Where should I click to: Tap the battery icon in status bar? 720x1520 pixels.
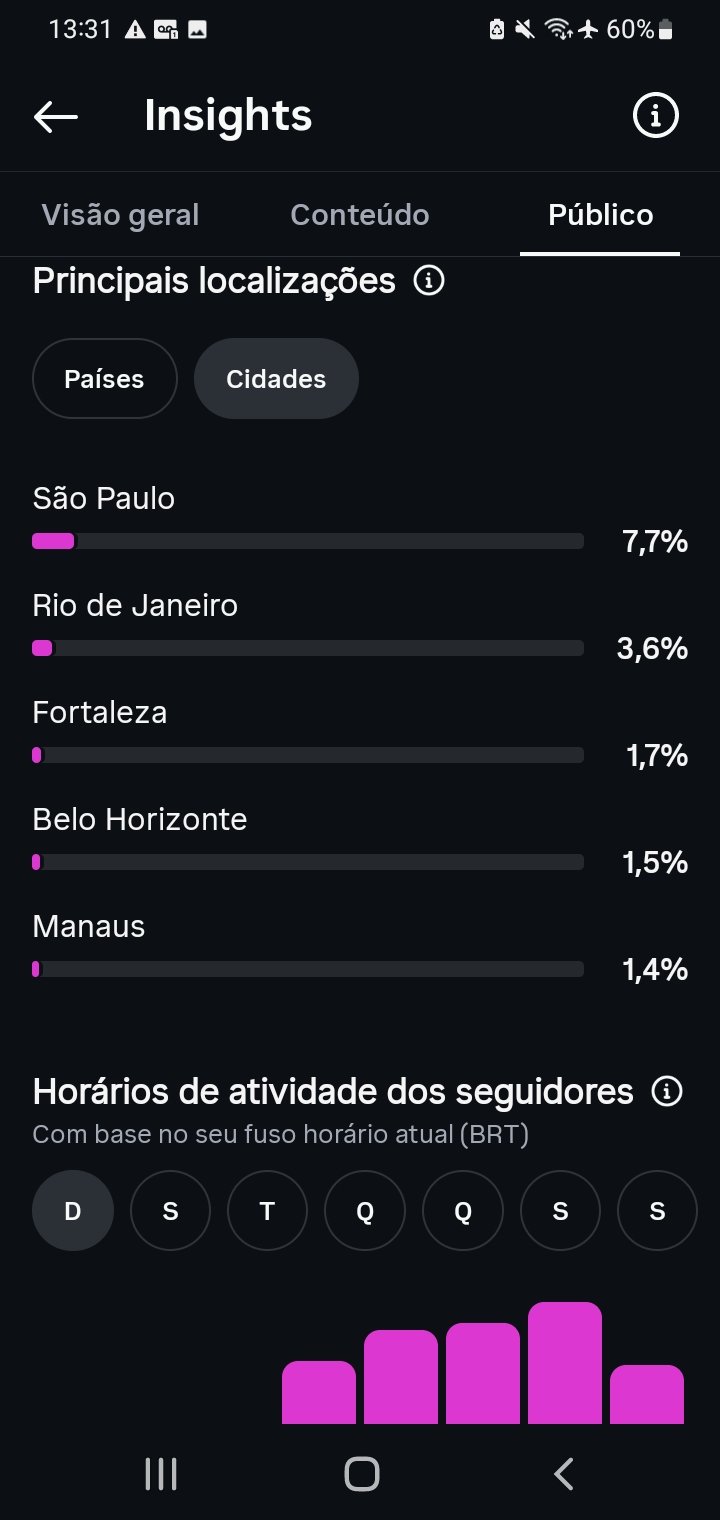[665, 30]
